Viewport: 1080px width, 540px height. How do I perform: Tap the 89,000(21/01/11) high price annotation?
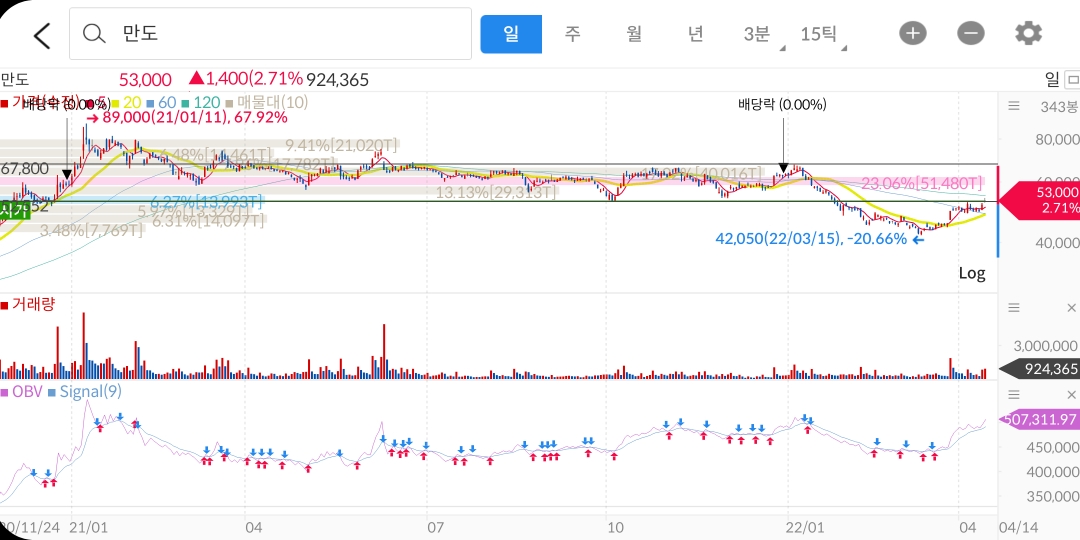(186, 118)
